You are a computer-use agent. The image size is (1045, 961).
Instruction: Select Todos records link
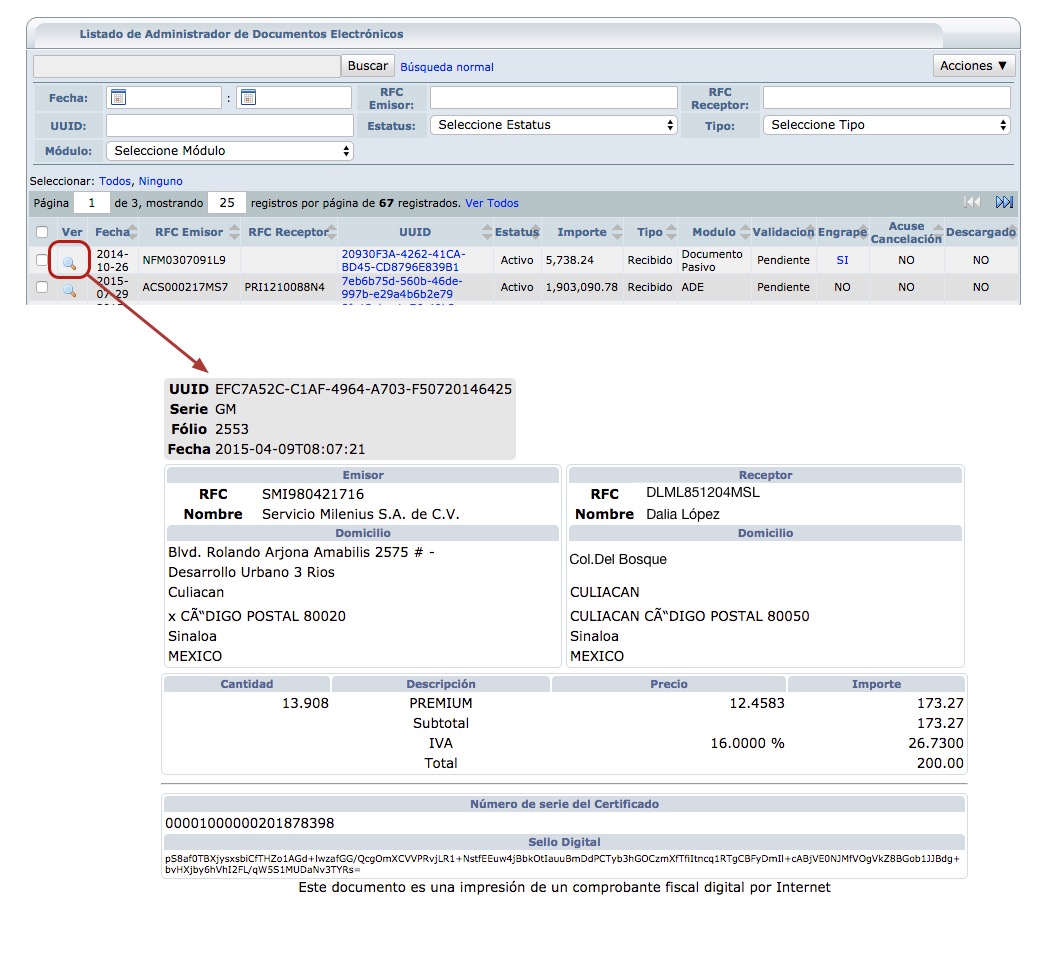(115, 181)
